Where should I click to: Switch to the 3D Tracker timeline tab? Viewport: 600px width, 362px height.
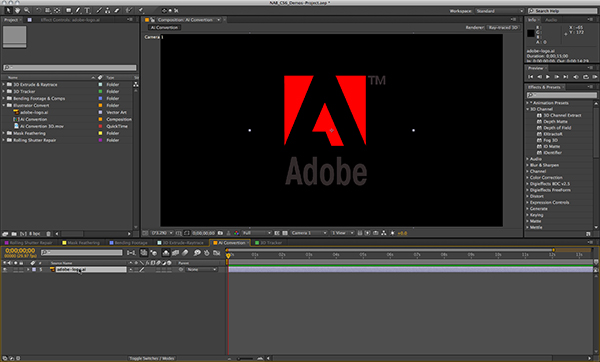(269, 243)
